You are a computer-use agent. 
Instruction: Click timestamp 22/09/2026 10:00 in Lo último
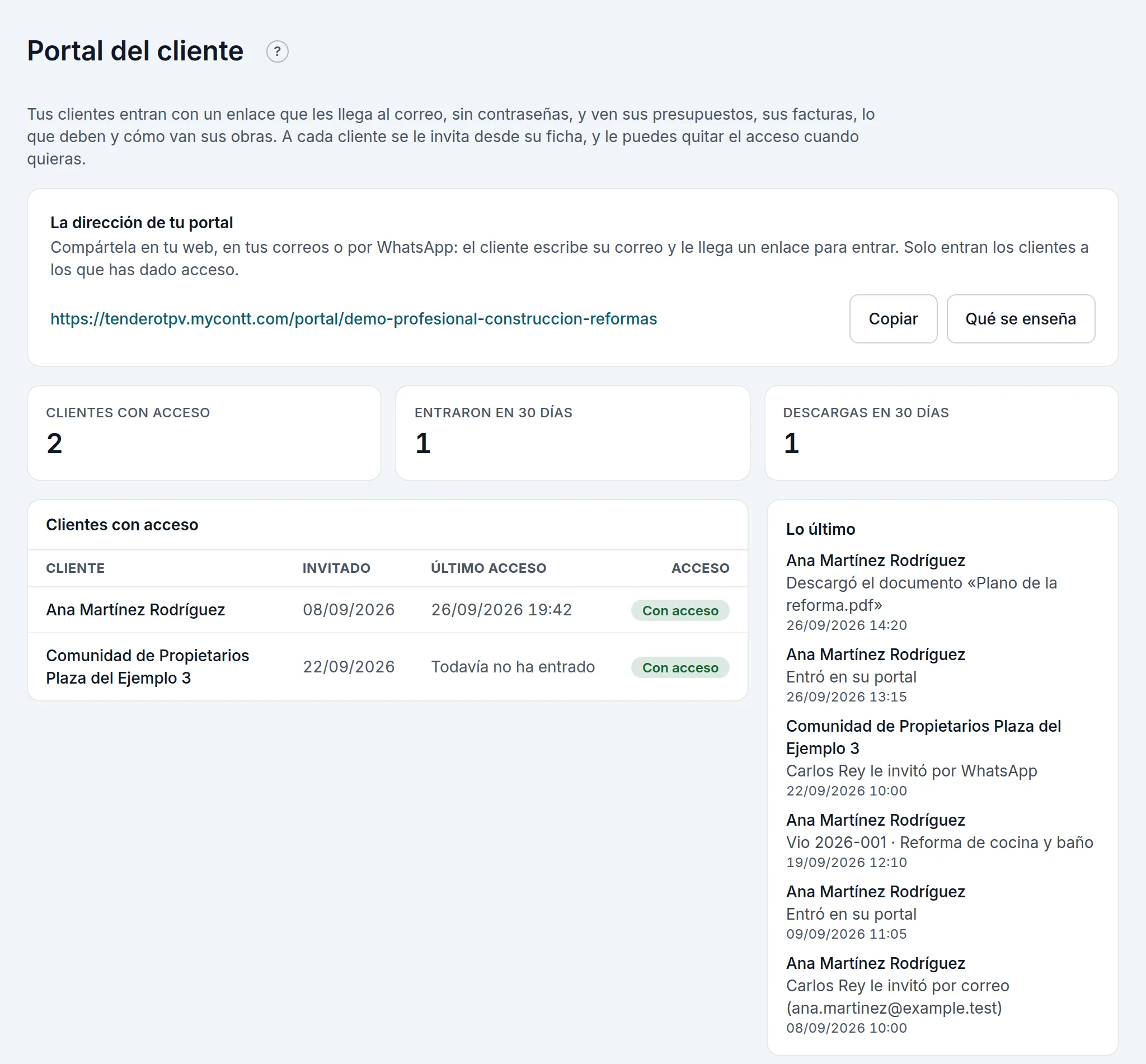point(847,791)
